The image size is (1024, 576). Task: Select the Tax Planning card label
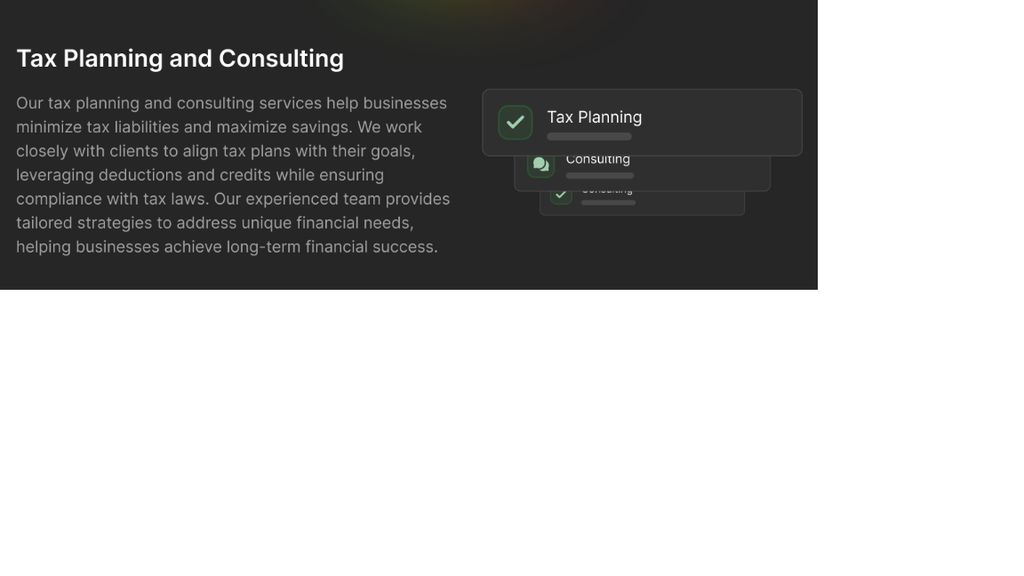coord(594,117)
